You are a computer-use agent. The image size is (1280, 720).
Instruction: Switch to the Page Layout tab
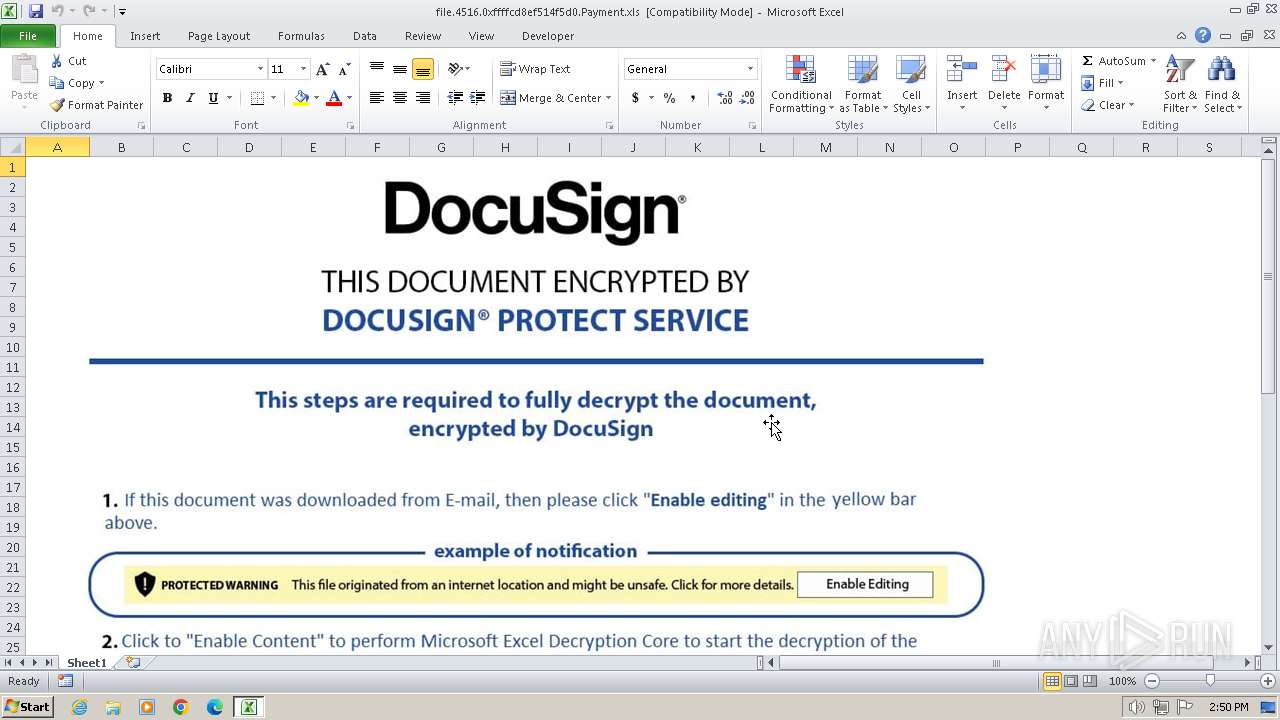point(219,36)
